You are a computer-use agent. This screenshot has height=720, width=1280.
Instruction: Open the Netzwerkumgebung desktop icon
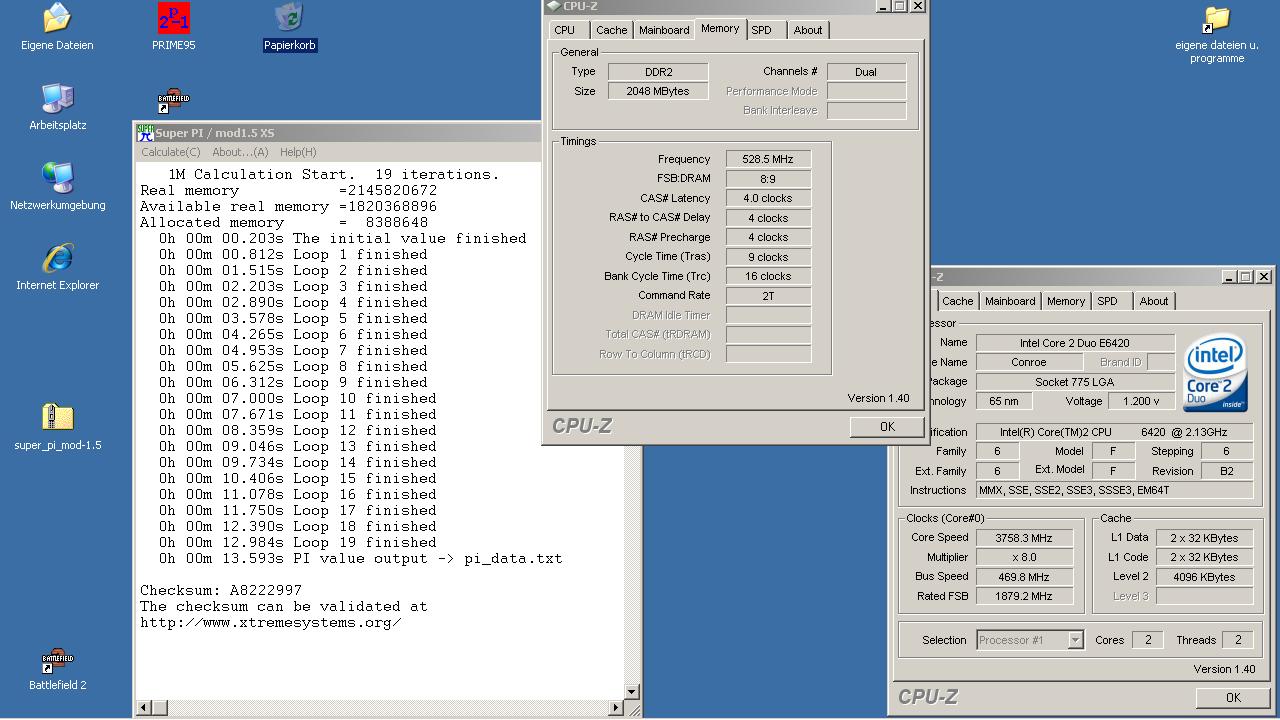click(x=57, y=187)
